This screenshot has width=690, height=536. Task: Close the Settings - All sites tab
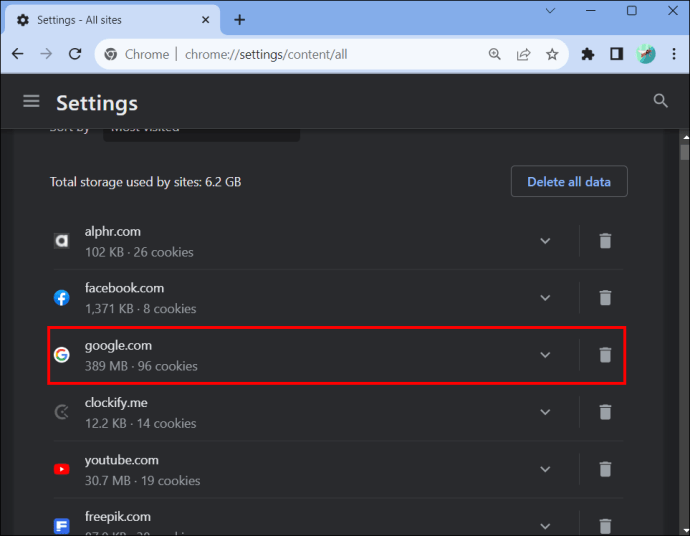206,20
